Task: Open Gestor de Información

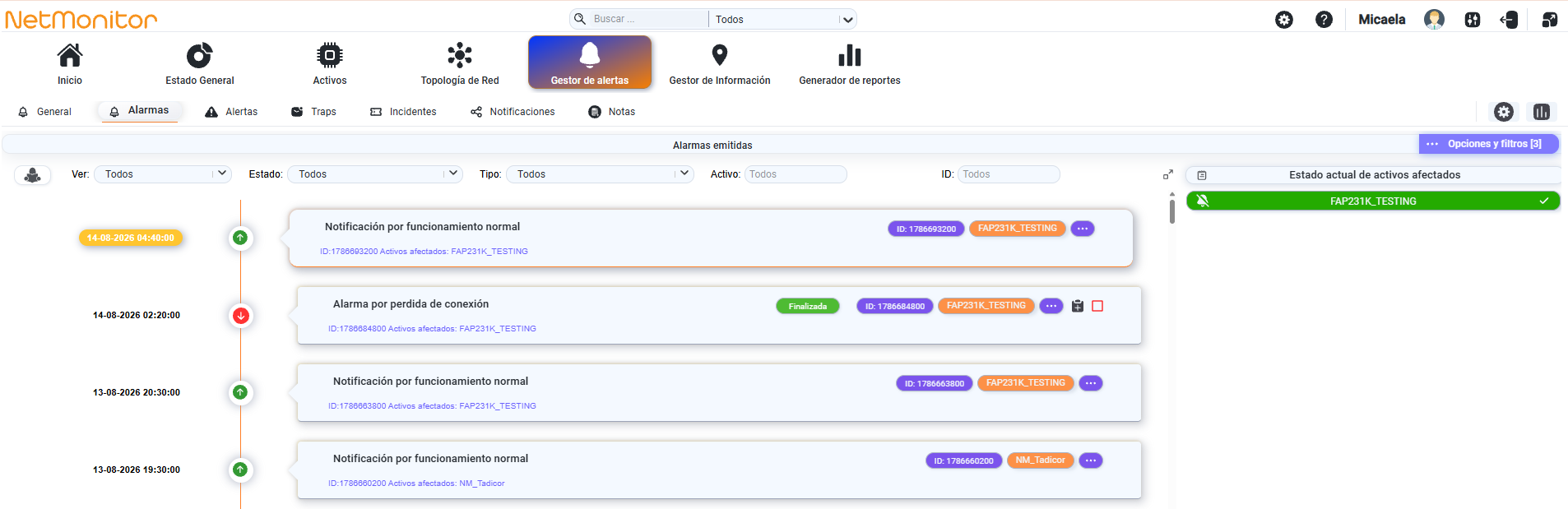Action: click(720, 64)
